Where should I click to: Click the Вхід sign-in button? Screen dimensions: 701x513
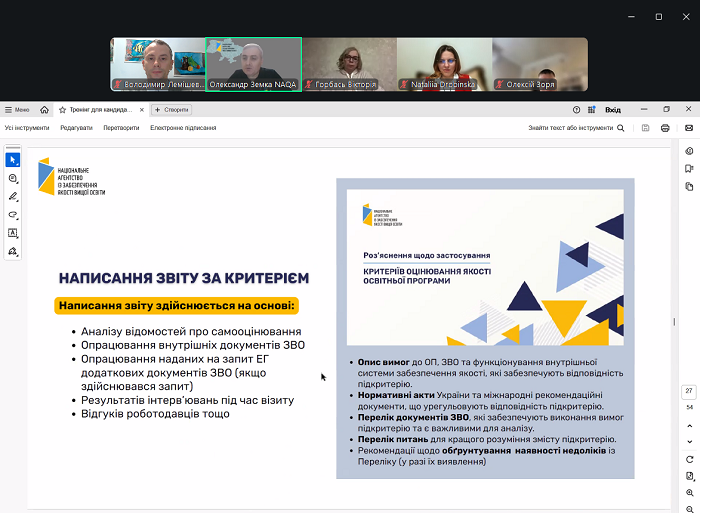(x=613, y=110)
